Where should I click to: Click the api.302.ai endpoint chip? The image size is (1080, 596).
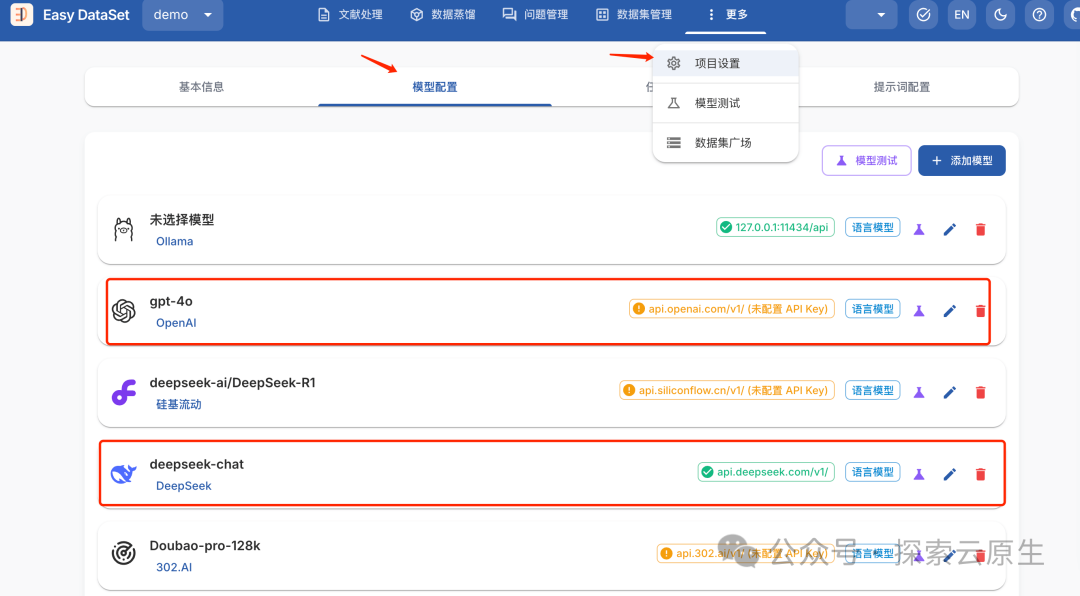pos(745,553)
